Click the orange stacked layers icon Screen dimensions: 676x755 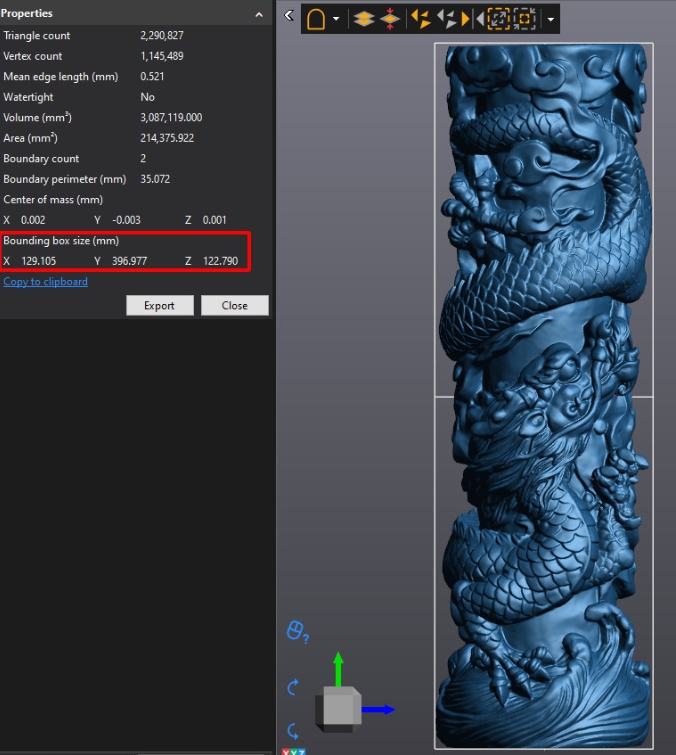pos(364,18)
